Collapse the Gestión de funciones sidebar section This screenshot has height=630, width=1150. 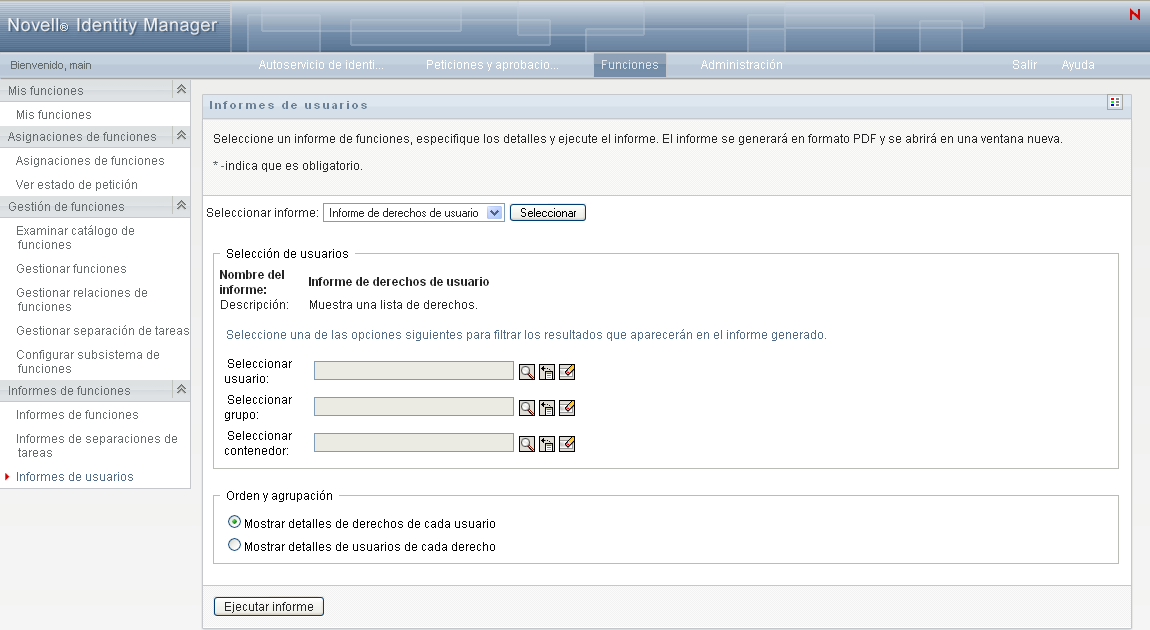point(181,205)
